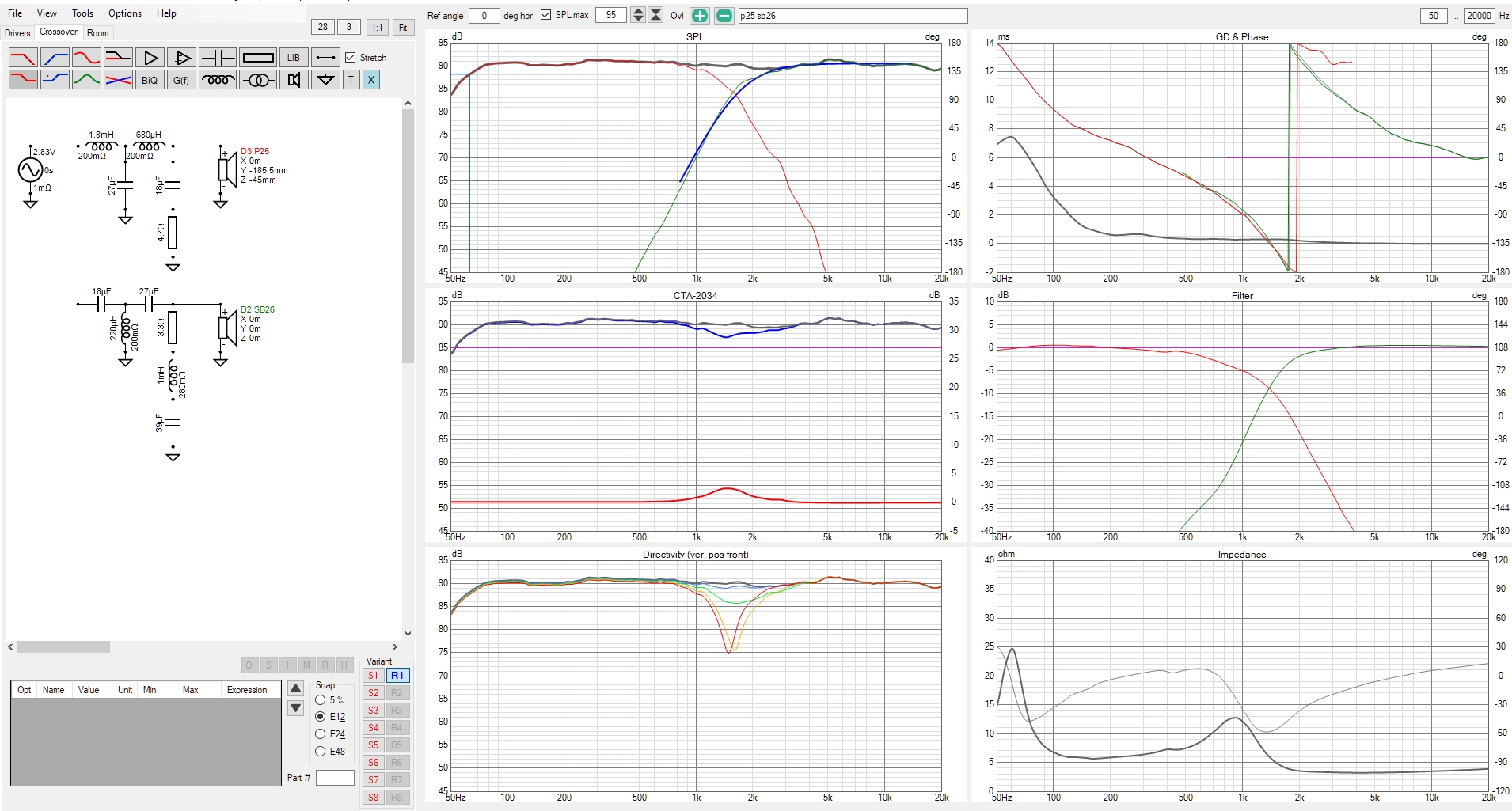Select the 5 % snap option
This screenshot has height=811, width=1512.
coord(321,700)
